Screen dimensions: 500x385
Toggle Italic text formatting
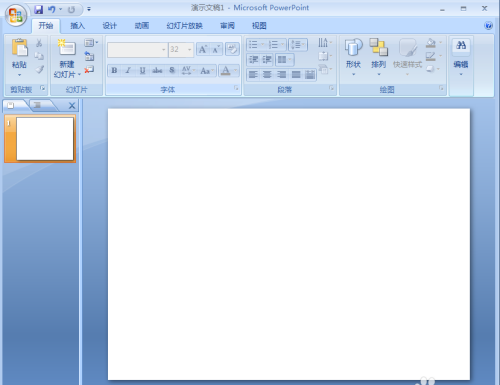tap(128, 70)
